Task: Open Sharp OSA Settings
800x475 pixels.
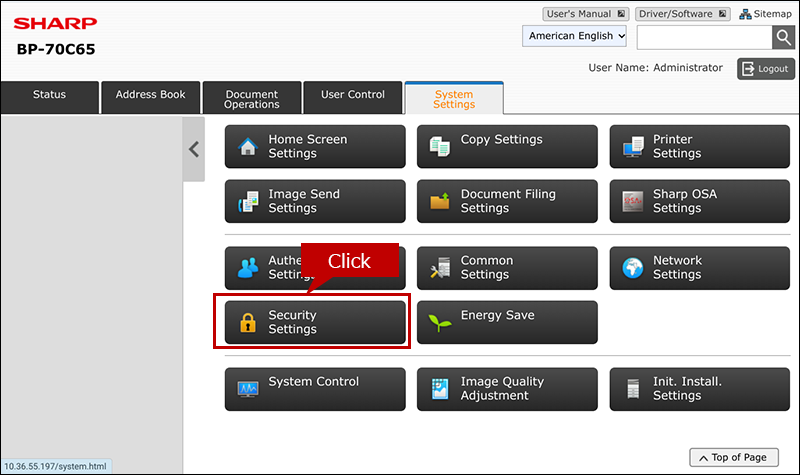Action: [699, 201]
